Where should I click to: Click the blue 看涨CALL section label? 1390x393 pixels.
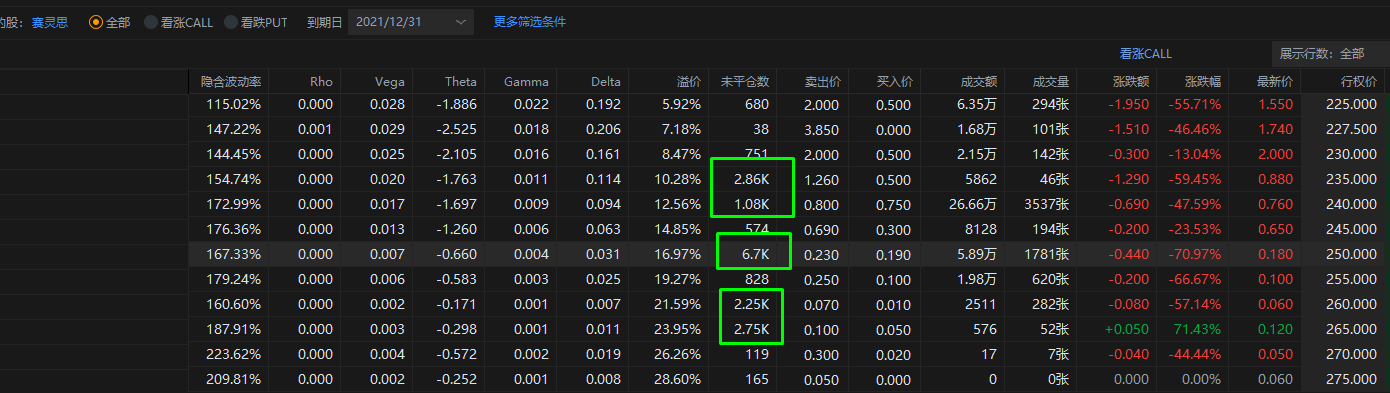[1145, 54]
